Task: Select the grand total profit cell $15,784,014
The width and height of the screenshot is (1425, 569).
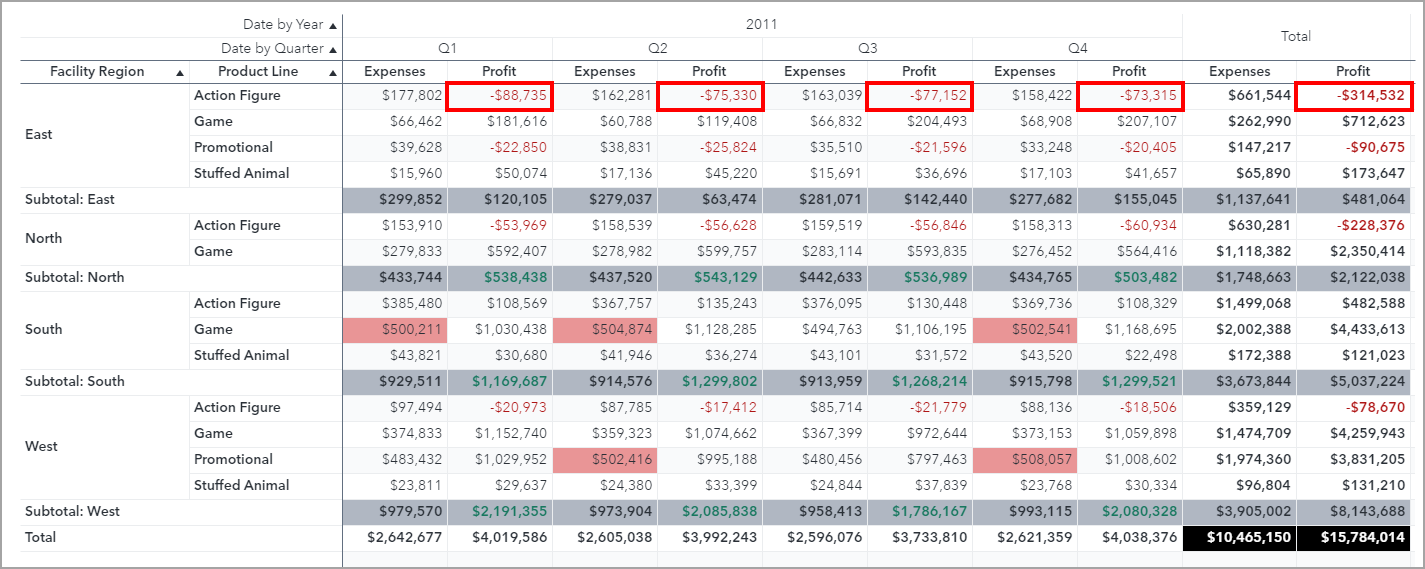Action: [x=1352, y=537]
